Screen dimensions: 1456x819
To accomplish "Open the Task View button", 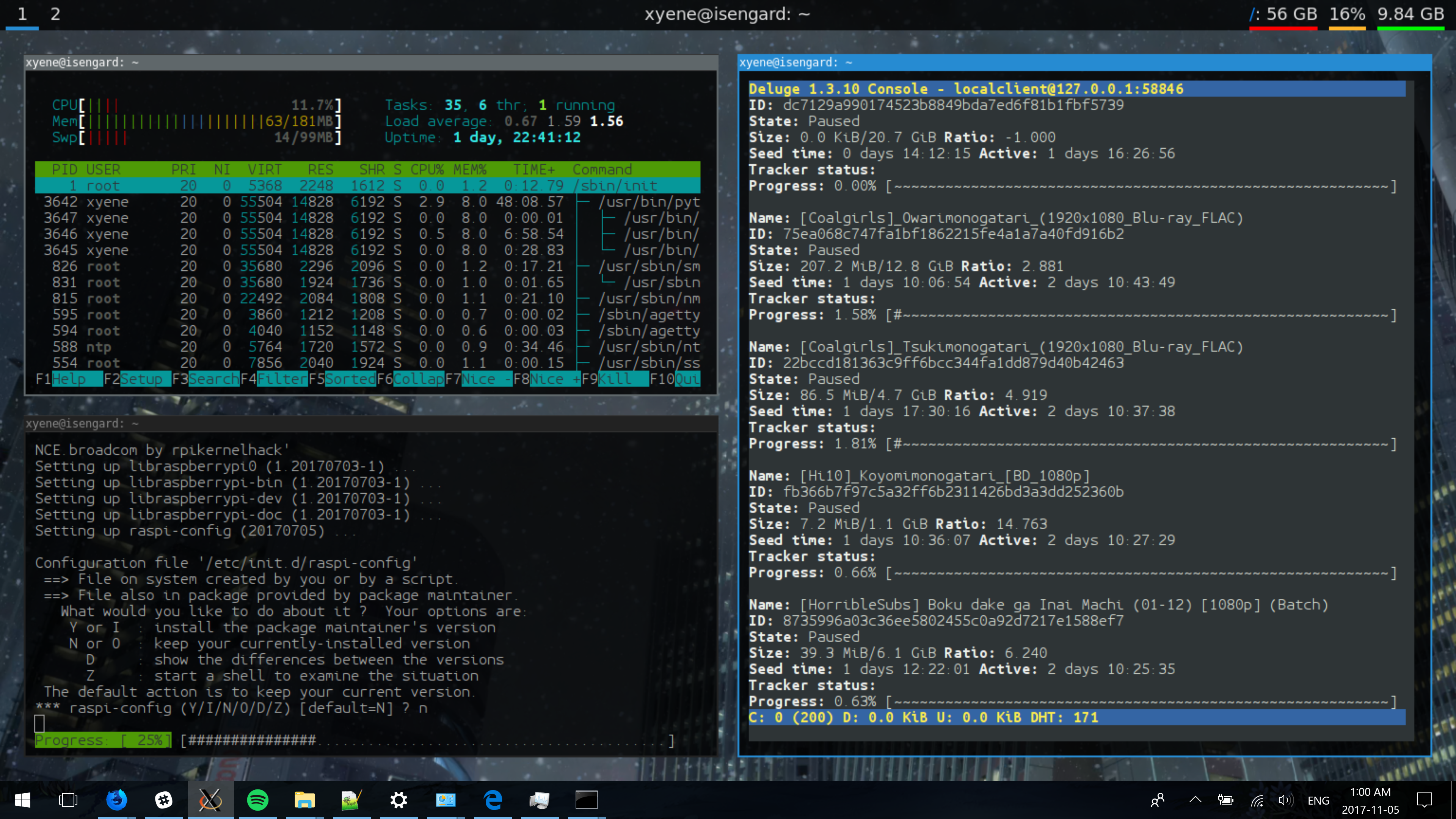I will tap(68, 799).
